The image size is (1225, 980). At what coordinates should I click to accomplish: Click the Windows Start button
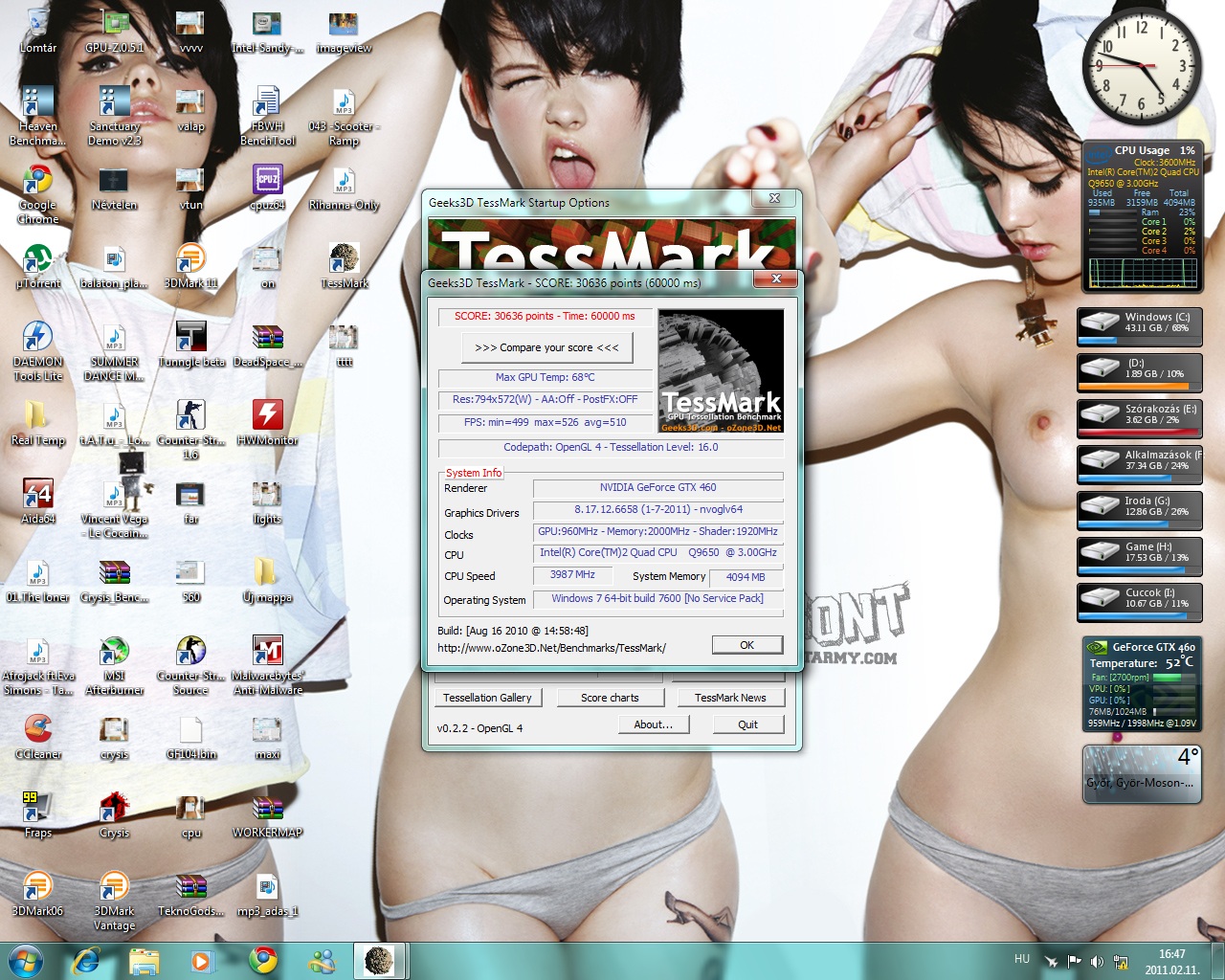pyautogui.click(x=26, y=961)
